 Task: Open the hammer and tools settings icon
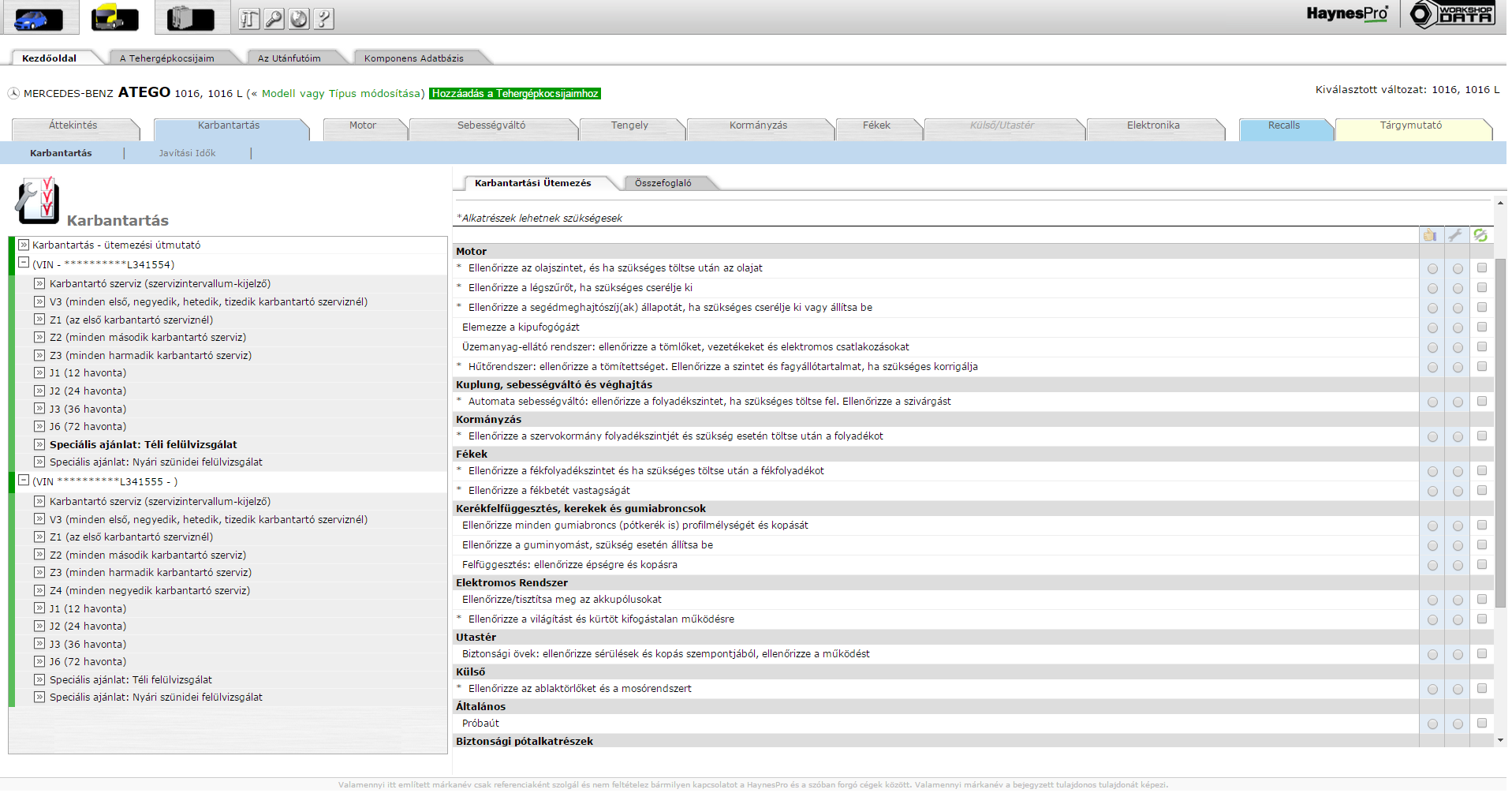[249, 19]
